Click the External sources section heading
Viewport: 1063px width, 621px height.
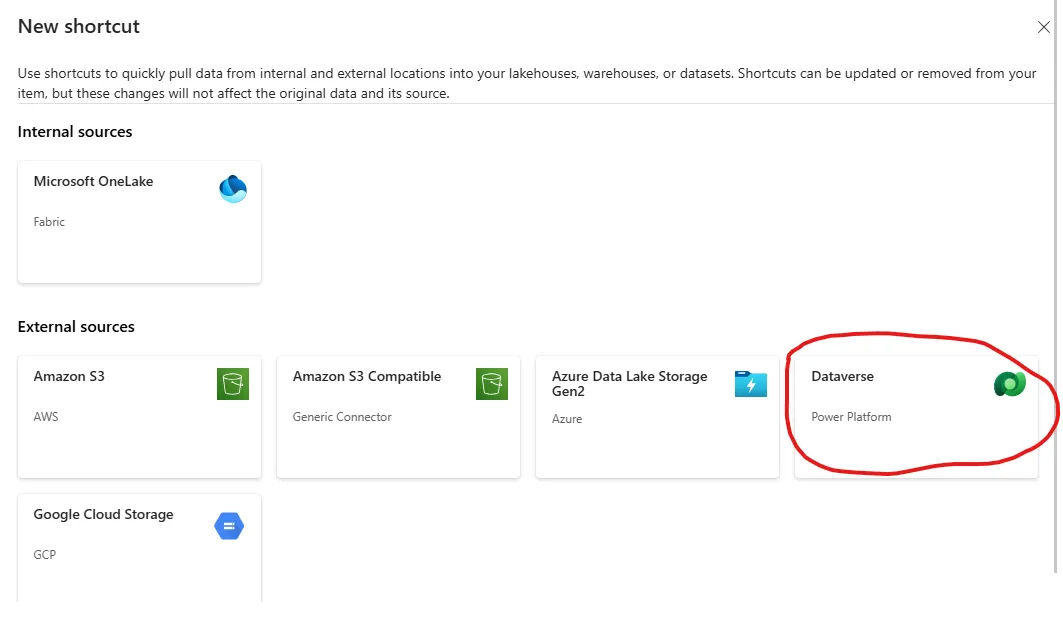[x=76, y=327]
